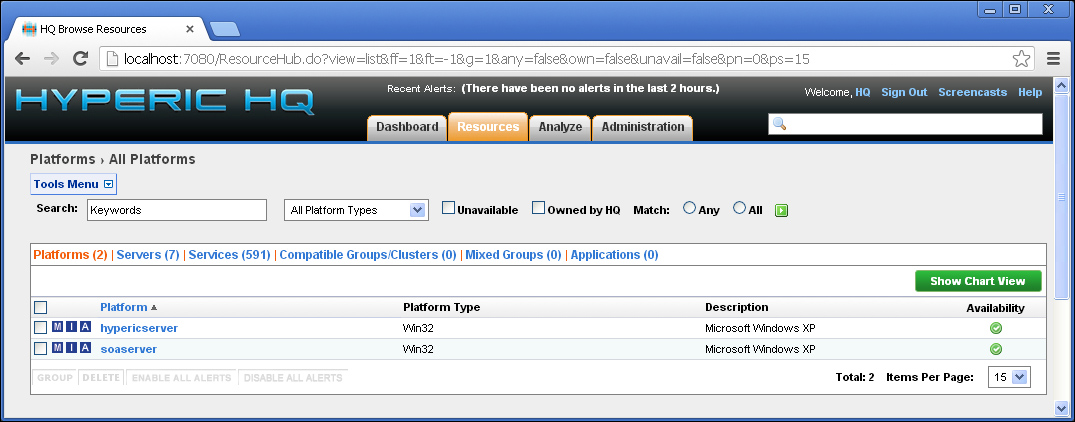Open the Screencasts link
1075x422 pixels.
[x=973, y=92]
